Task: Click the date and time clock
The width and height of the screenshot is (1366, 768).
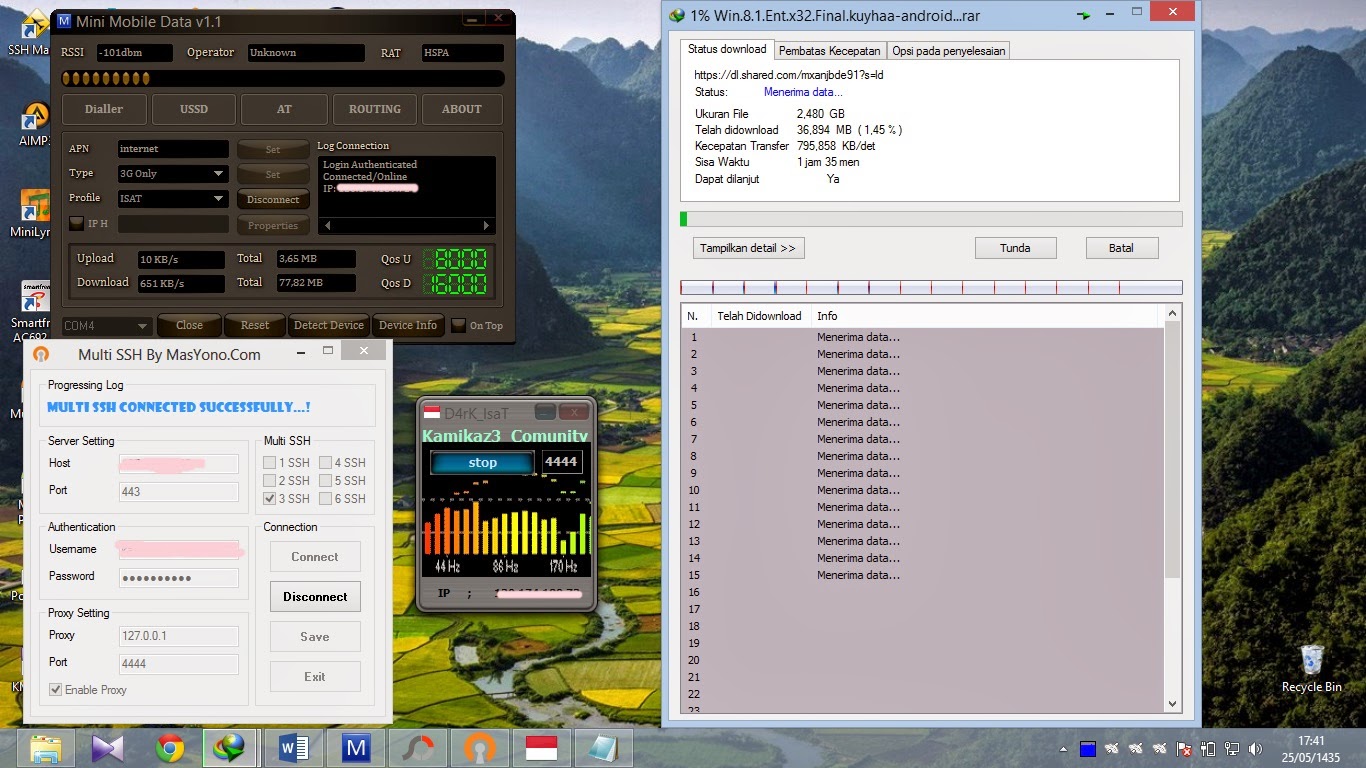Action: tap(1310, 748)
